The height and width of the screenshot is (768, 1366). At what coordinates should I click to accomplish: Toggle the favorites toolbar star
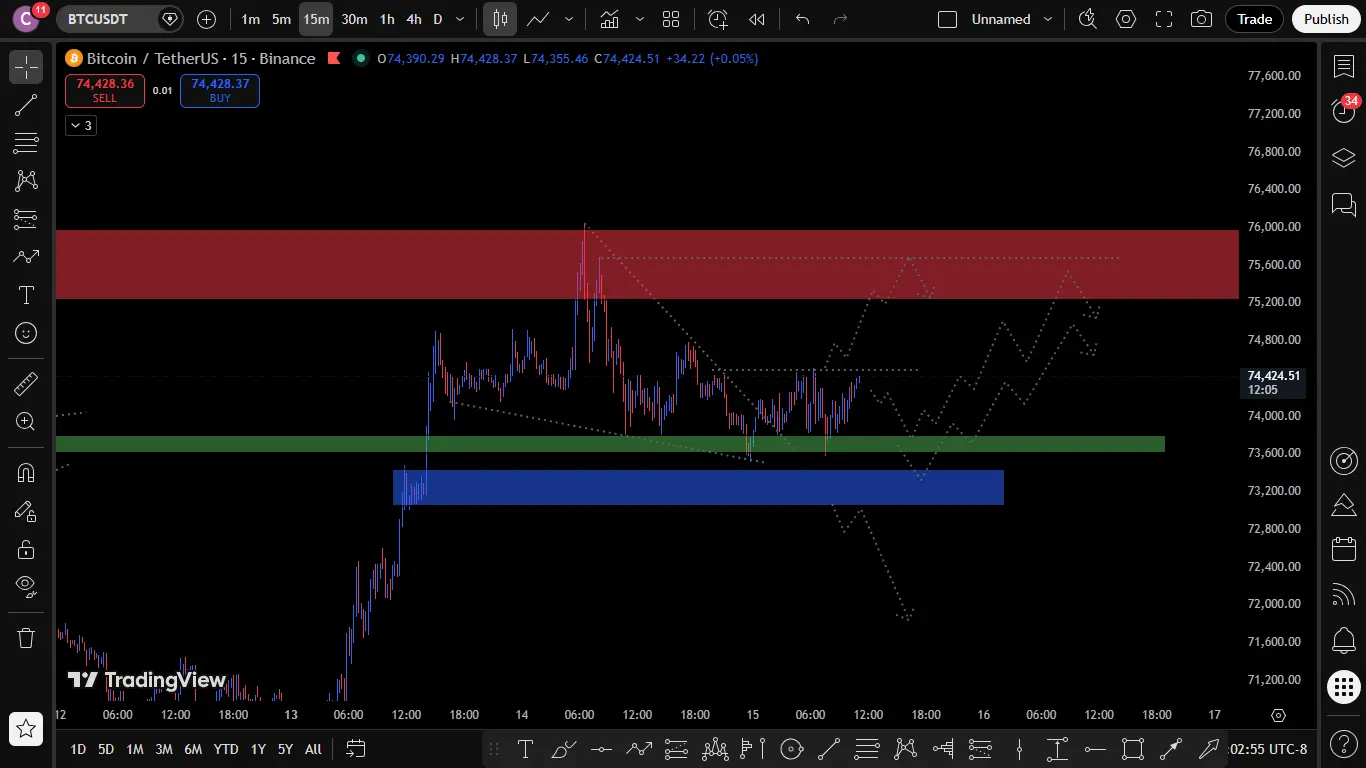[26, 729]
